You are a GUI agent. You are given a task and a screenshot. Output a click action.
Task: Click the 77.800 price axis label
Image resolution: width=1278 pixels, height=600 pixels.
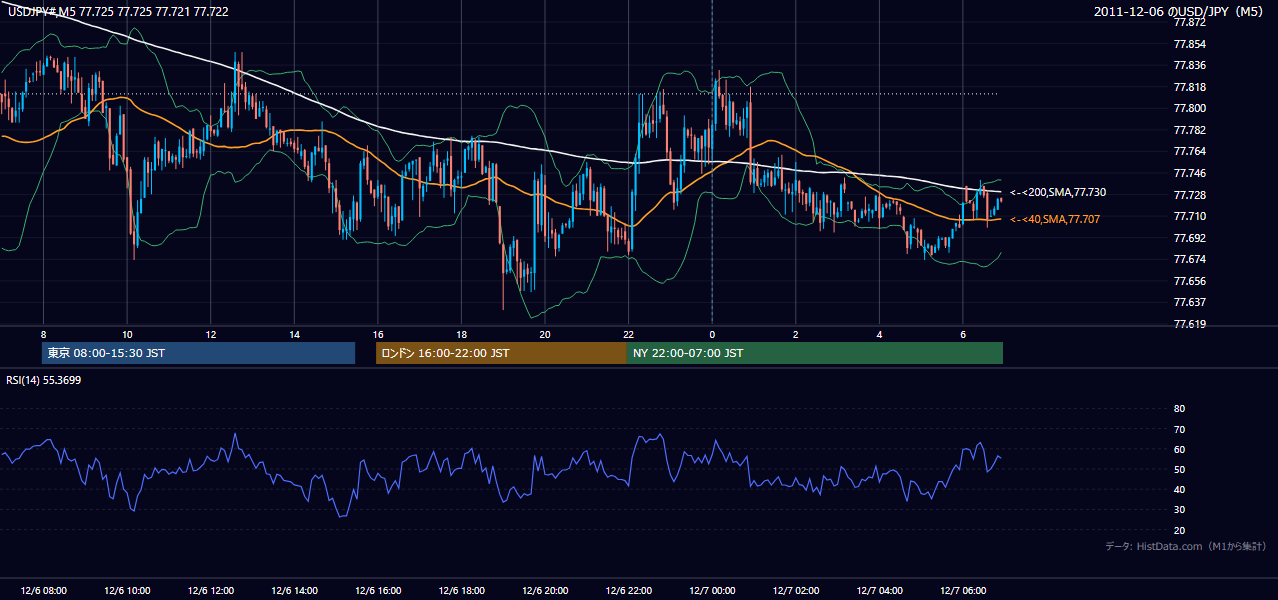[x=1192, y=108]
